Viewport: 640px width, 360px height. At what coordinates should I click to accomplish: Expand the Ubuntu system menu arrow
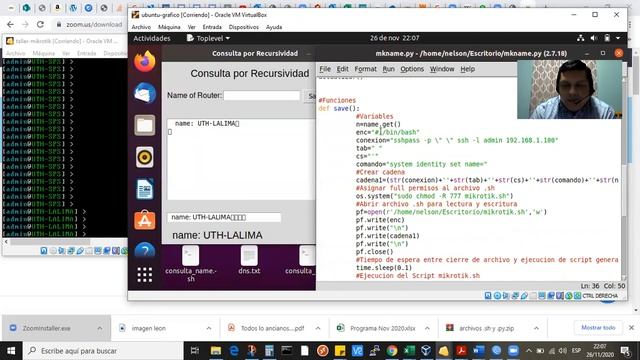pyautogui.click(x=618, y=38)
